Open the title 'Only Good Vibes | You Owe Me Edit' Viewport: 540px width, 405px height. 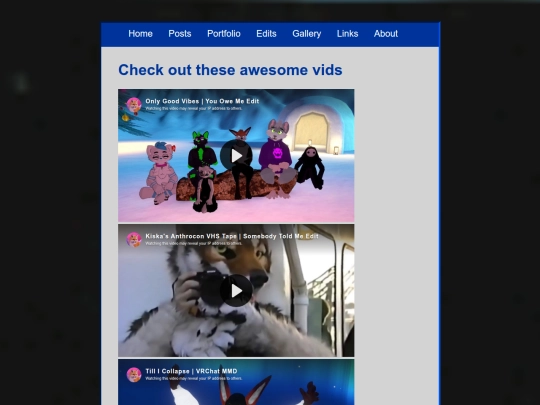pos(202,101)
